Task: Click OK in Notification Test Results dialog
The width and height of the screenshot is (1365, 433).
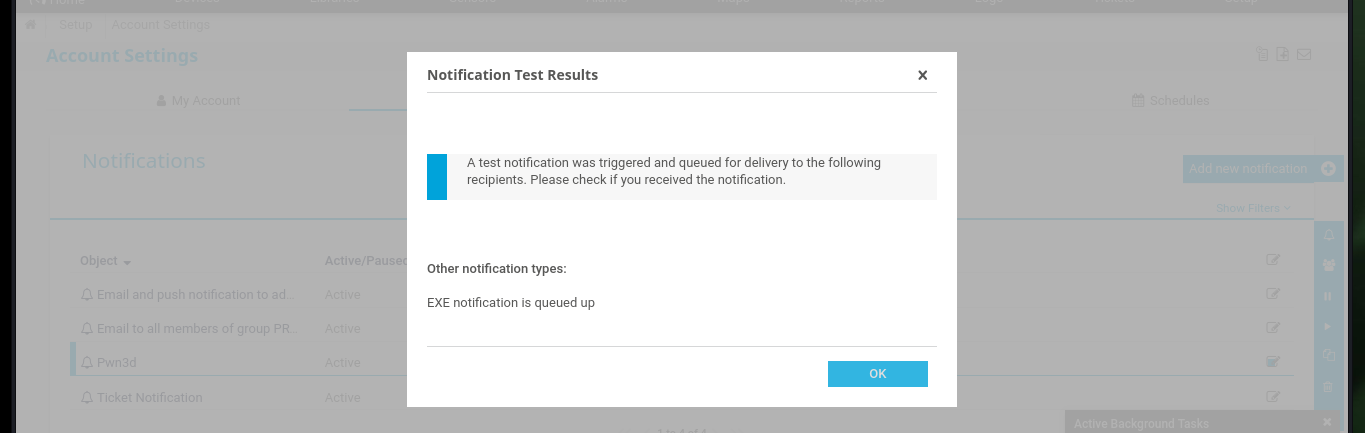Action: [x=877, y=374]
